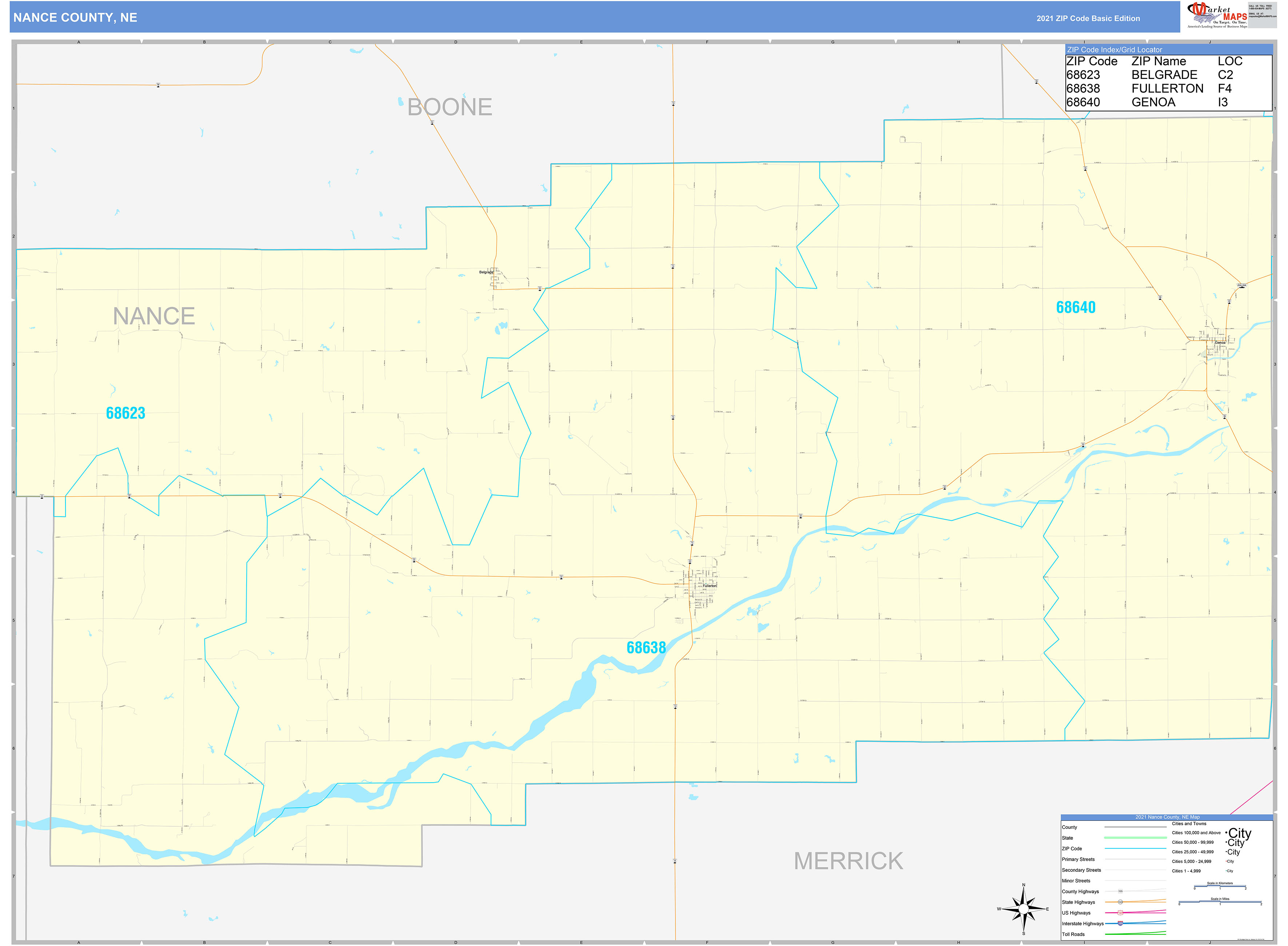Viewport: 1288px width, 946px height.
Task: Select the Interstate Highways shield icon in legend
Action: tap(1120, 923)
